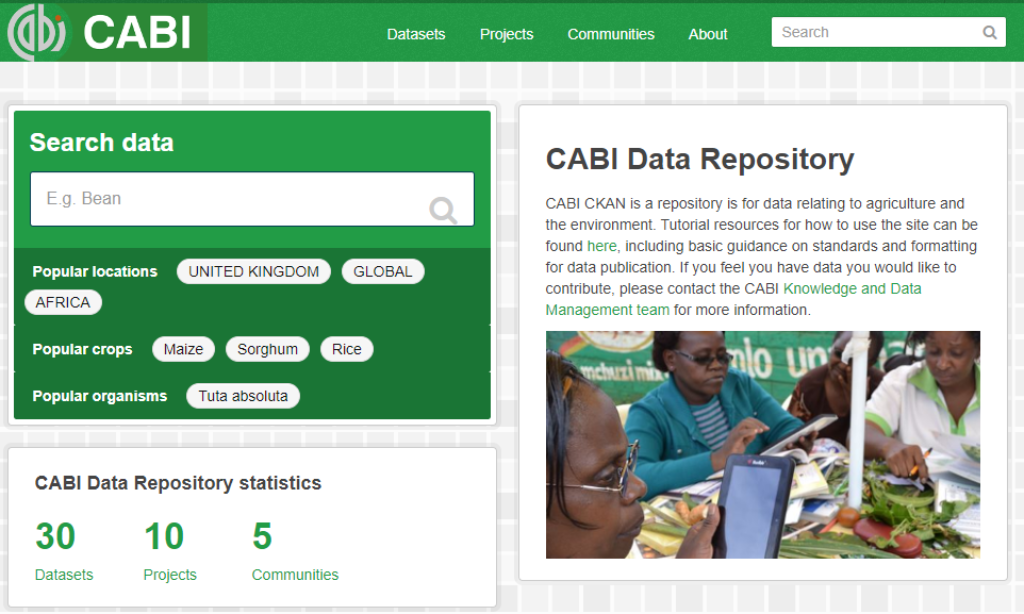
Task: Click the 'E.g. Bean' search data field
Action: (252, 199)
